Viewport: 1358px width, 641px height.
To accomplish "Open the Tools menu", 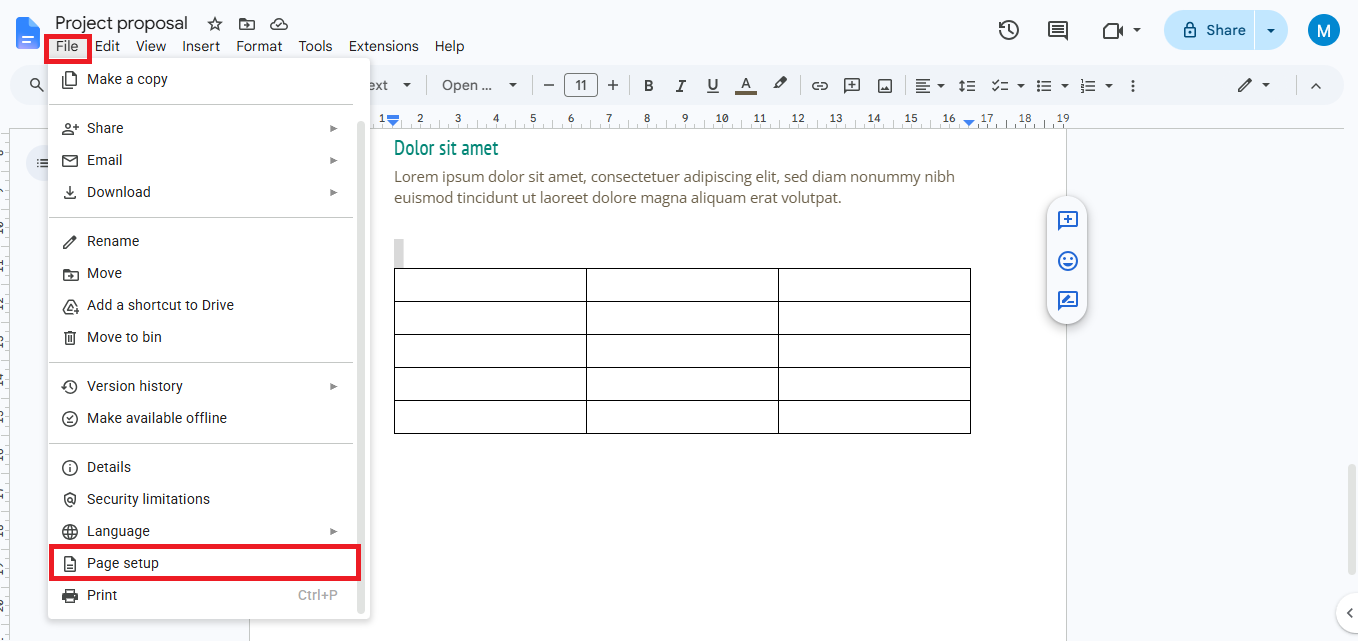I will point(315,46).
